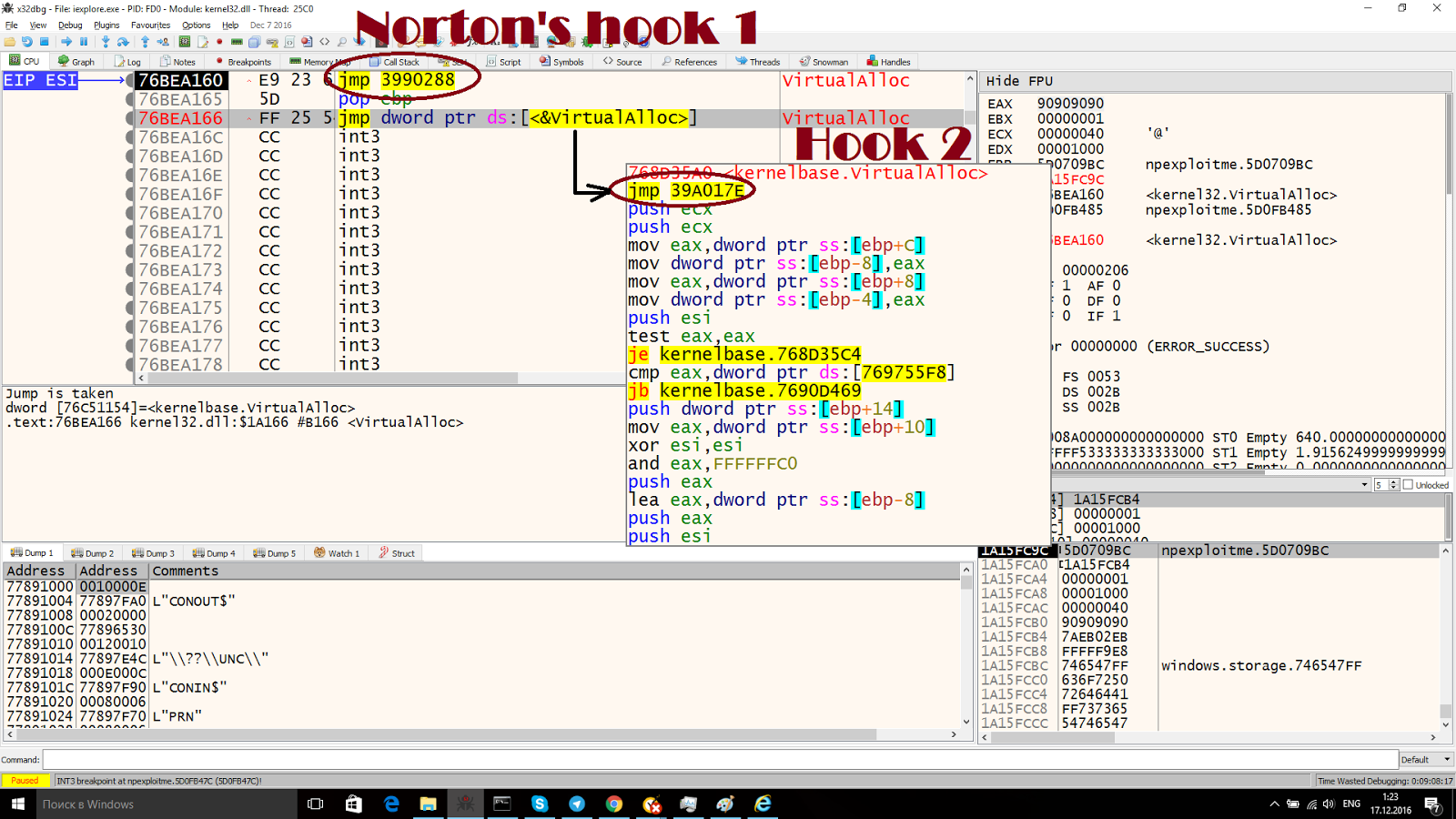Open Google Chrome from the taskbar
Image resolution: width=1456 pixels, height=819 pixels.
point(614,804)
